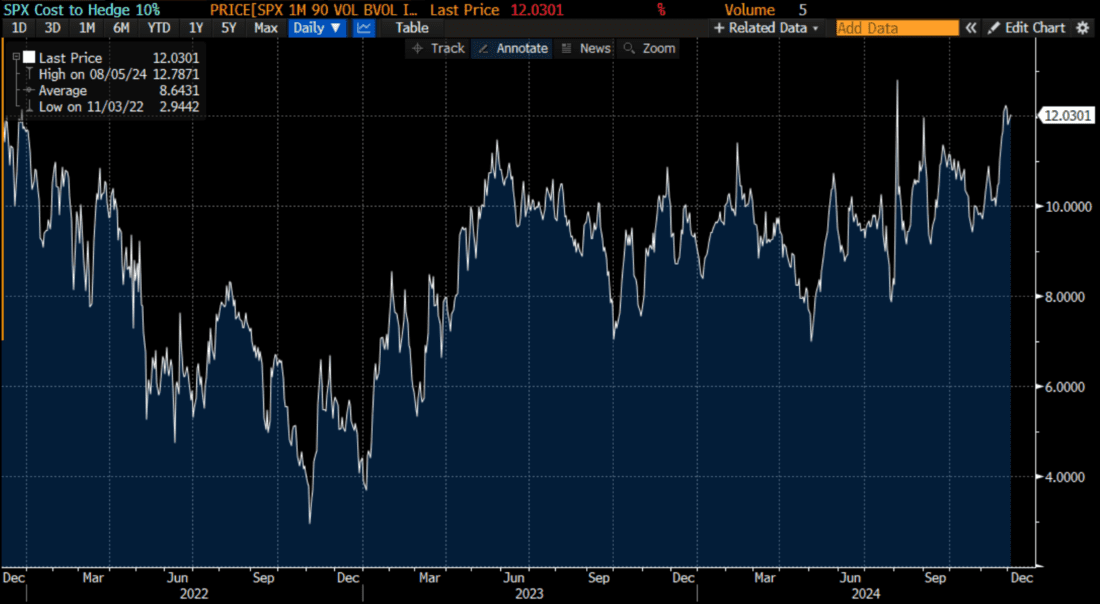This screenshot has height=604, width=1100.
Task: Select the YTD time range
Action: 159,28
